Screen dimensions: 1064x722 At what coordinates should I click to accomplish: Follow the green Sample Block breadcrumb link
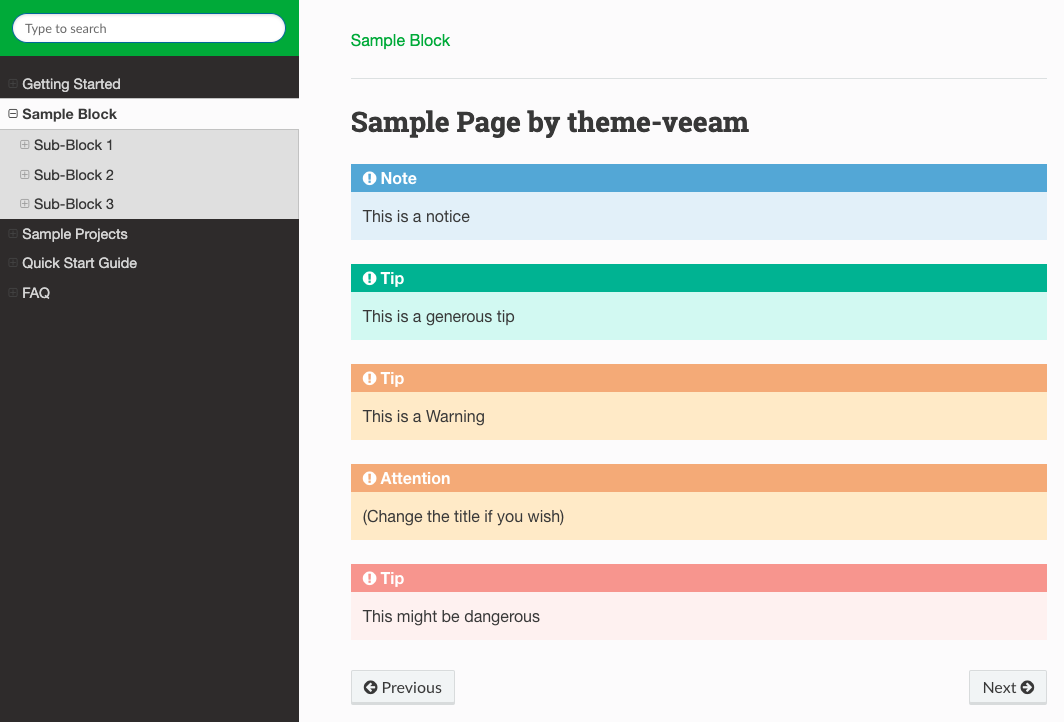[x=400, y=41]
